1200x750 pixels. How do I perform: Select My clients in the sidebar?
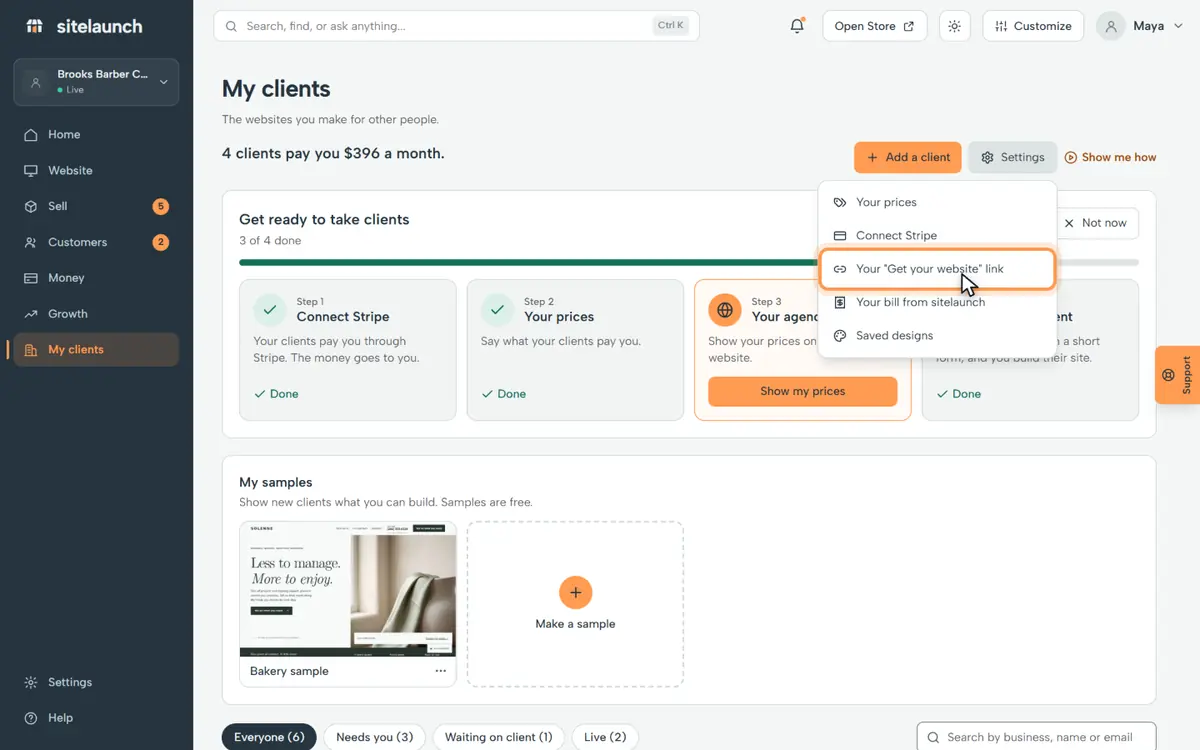coord(96,350)
